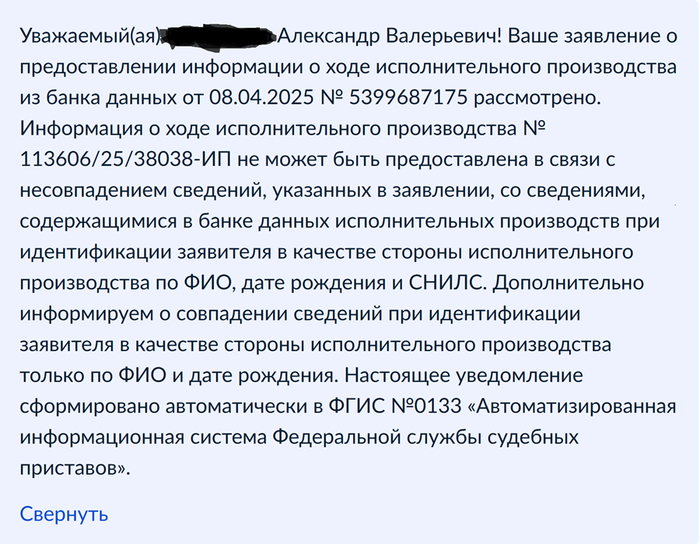700x544 pixels.
Task: Click the name Александр Валерьевич
Action: coord(389,36)
